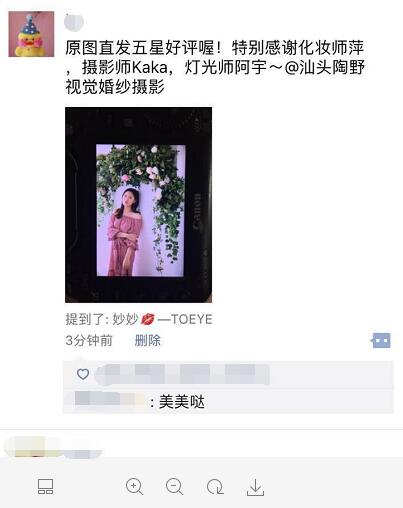Open the camera screen photo attached to the post
Screen dimensions: 403x508
click(x=138, y=205)
